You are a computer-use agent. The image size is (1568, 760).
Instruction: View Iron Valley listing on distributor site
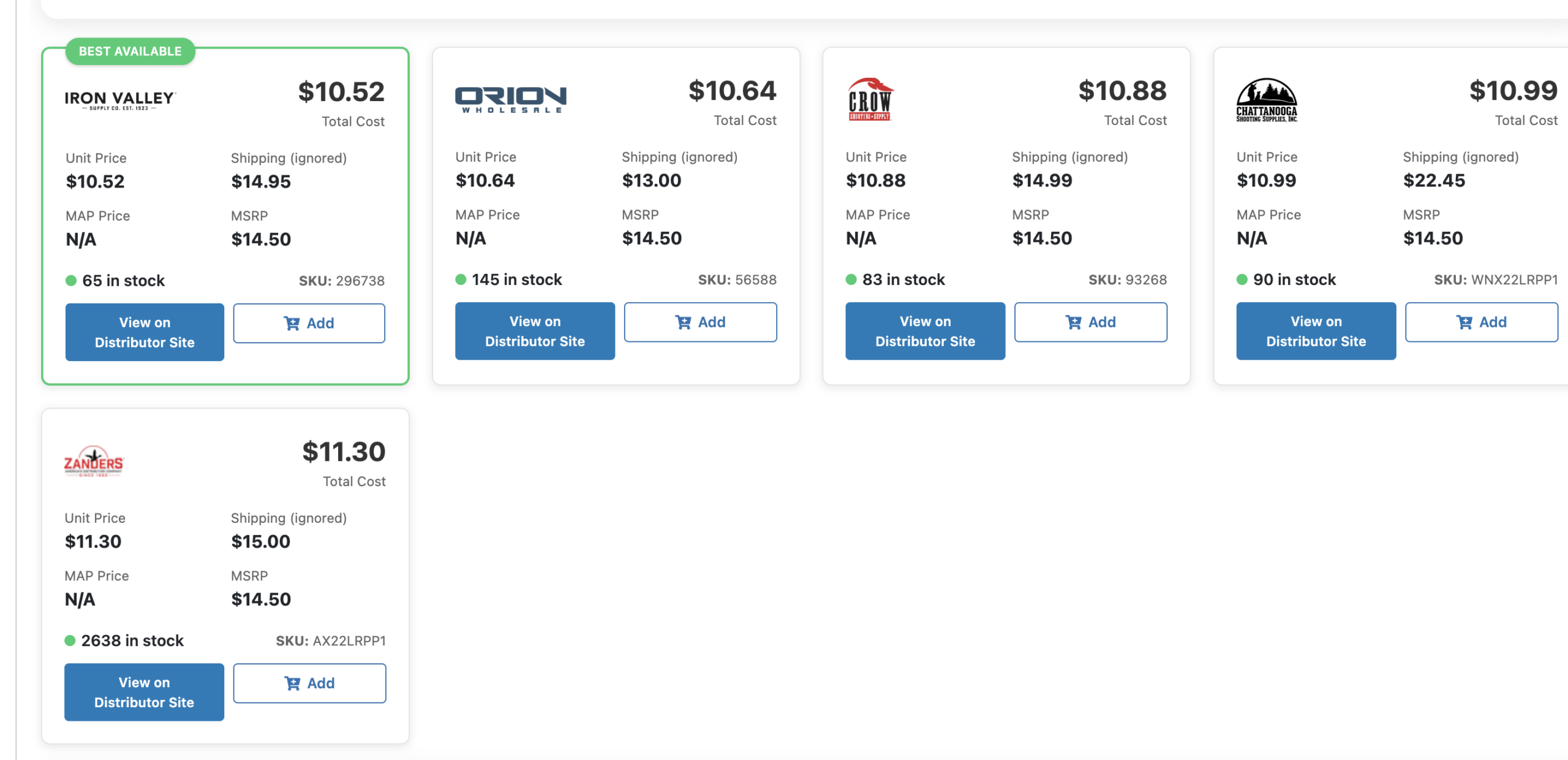145,332
